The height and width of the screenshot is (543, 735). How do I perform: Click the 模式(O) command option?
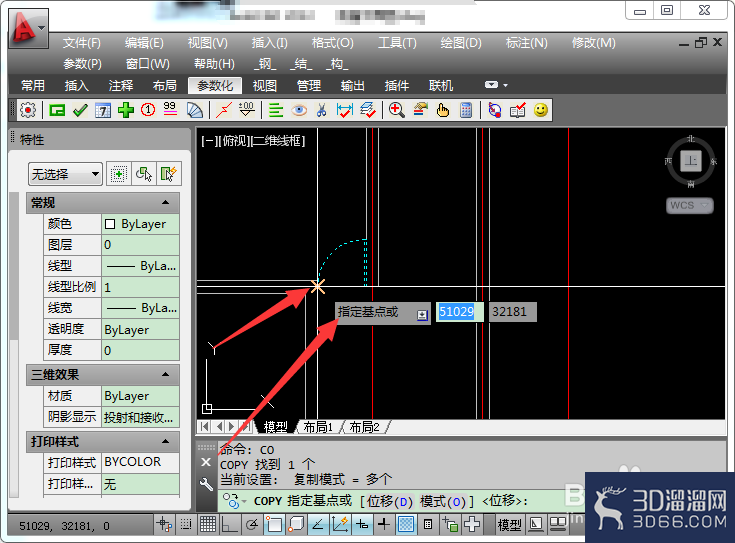coord(443,501)
